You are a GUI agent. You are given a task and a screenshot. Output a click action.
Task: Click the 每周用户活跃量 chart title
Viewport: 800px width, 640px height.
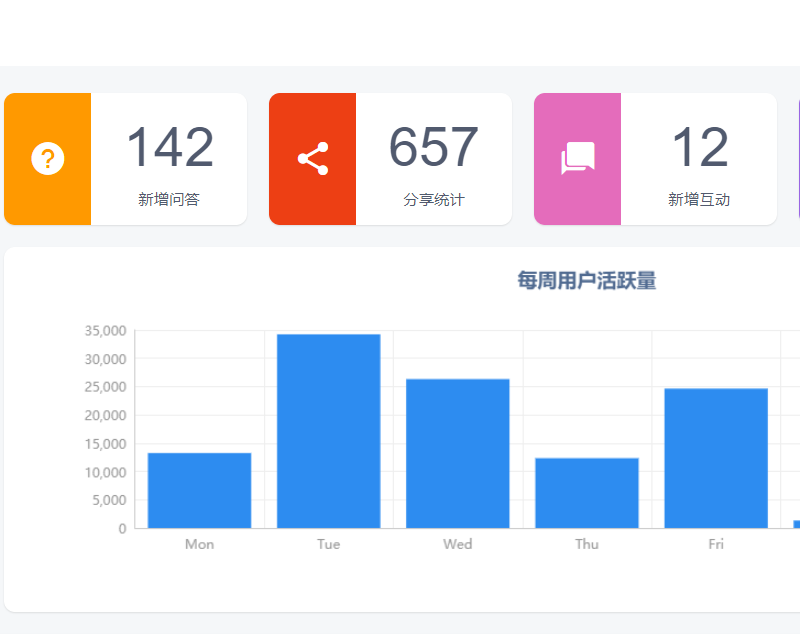pyautogui.click(x=586, y=281)
